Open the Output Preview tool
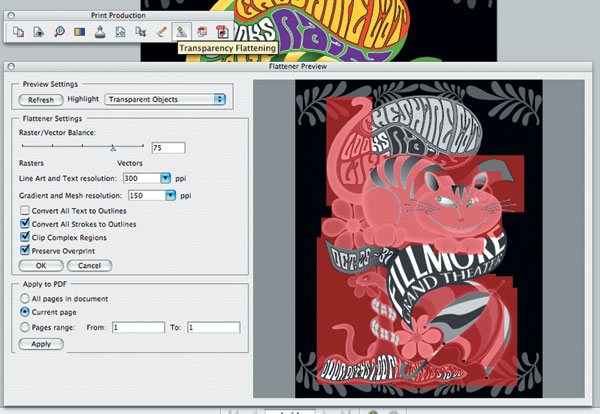This screenshot has width=600, height=414. pos(38,32)
